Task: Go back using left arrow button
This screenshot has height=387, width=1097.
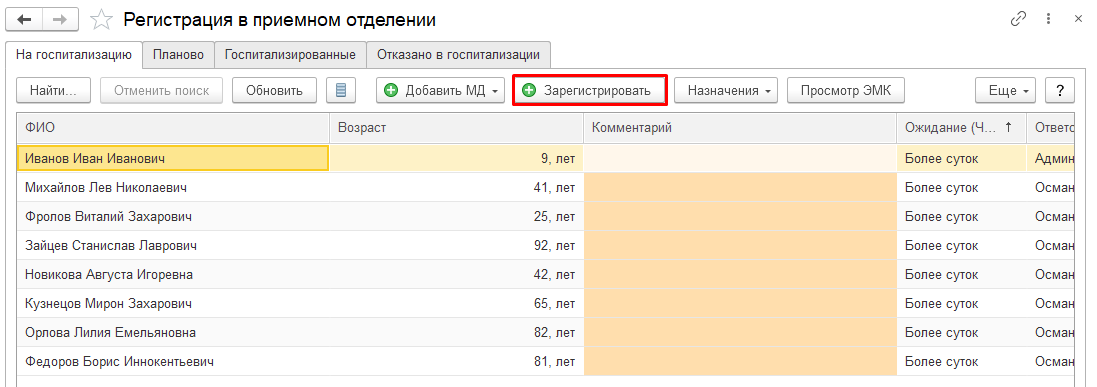Action: [24, 20]
